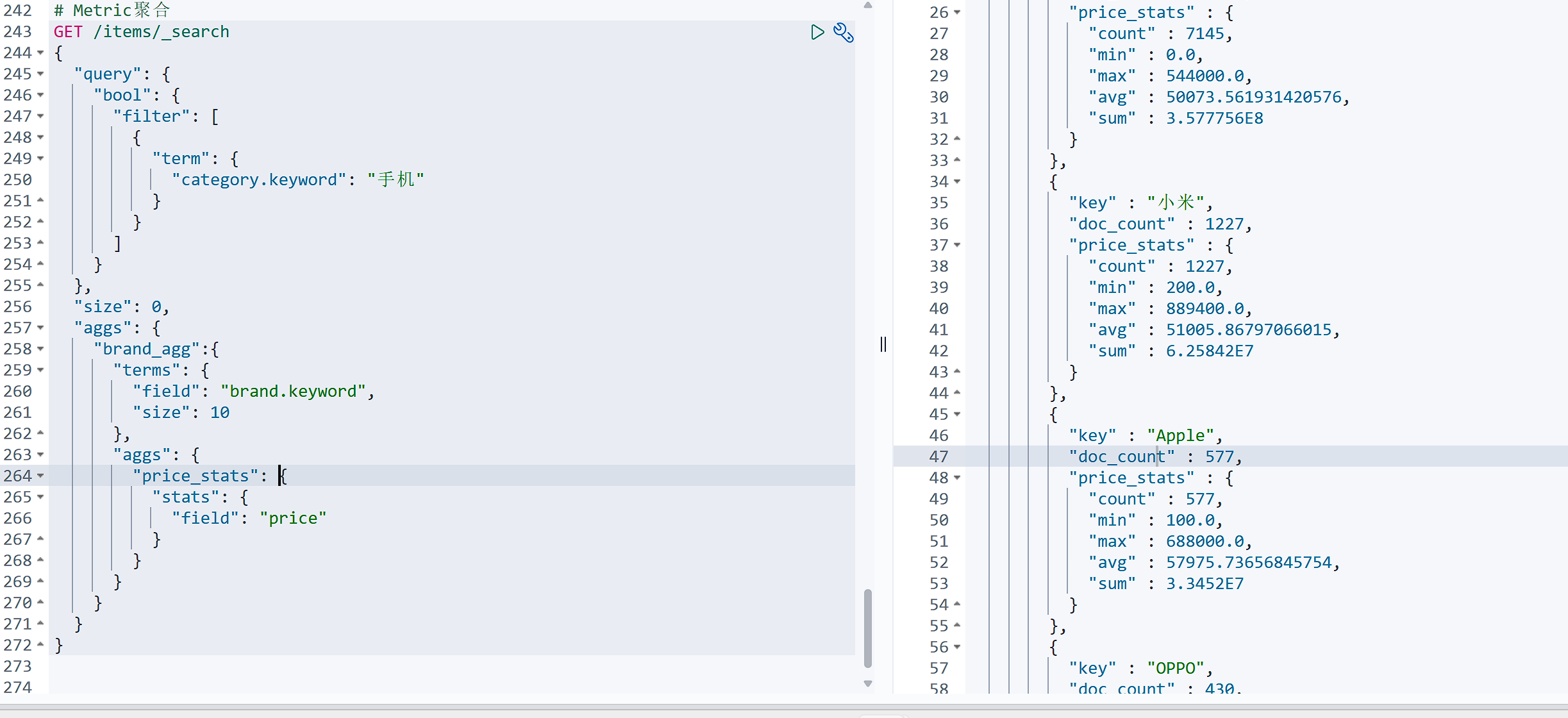Image resolution: width=1568 pixels, height=718 pixels.
Task: Place cursor in "brand.keyword" field value
Action: (x=293, y=392)
